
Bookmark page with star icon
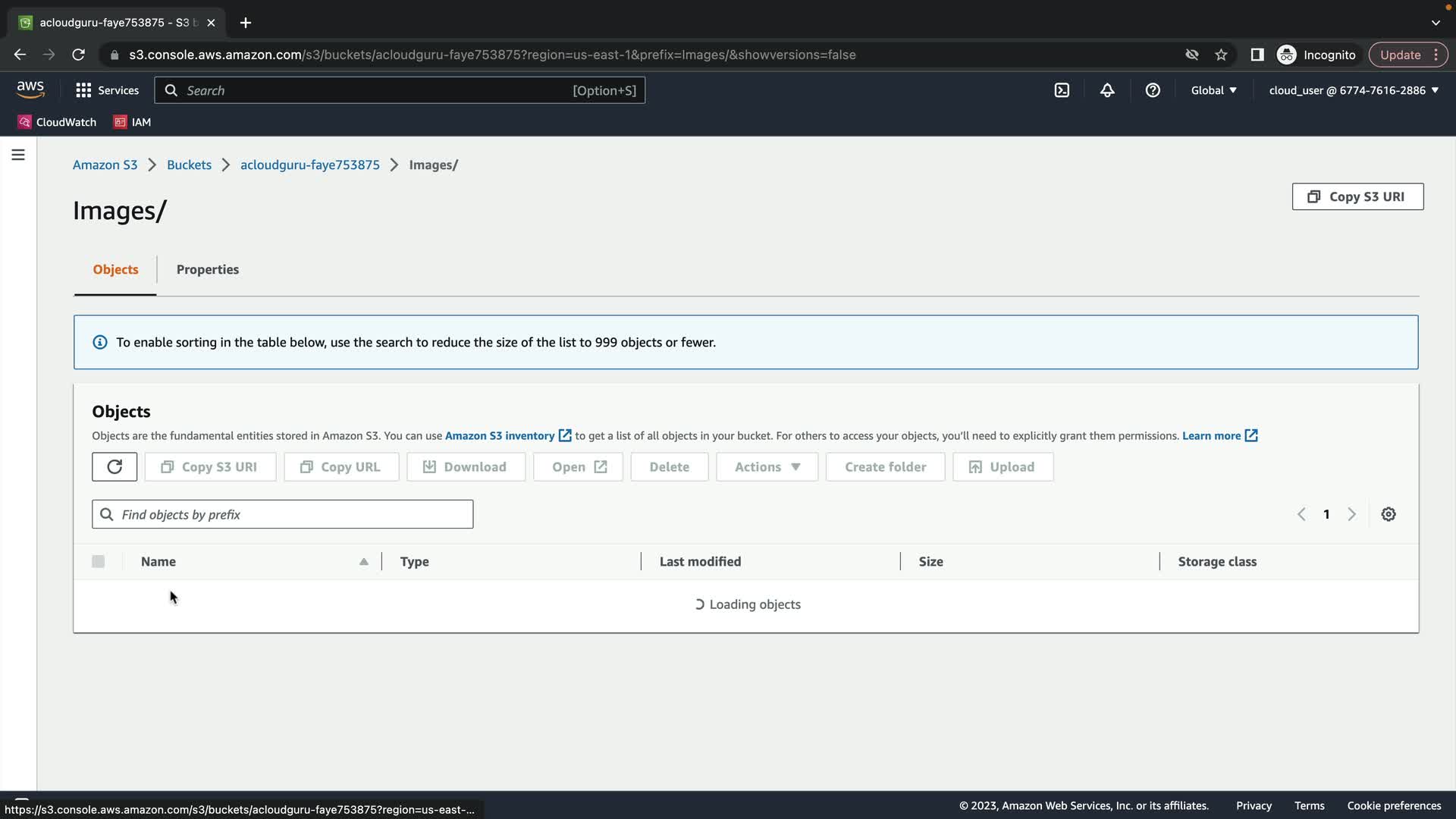pos(1221,55)
